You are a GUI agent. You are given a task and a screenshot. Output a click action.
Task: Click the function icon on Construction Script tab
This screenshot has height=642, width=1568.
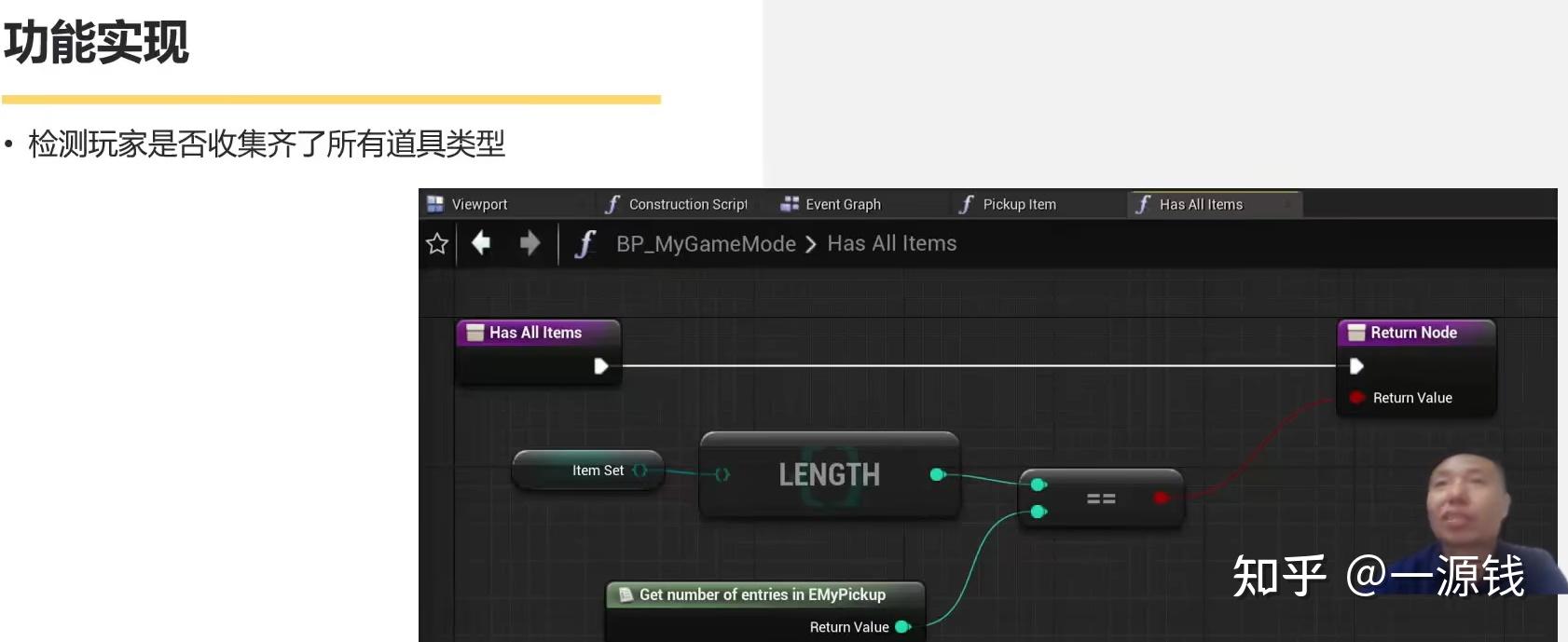pos(612,204)
